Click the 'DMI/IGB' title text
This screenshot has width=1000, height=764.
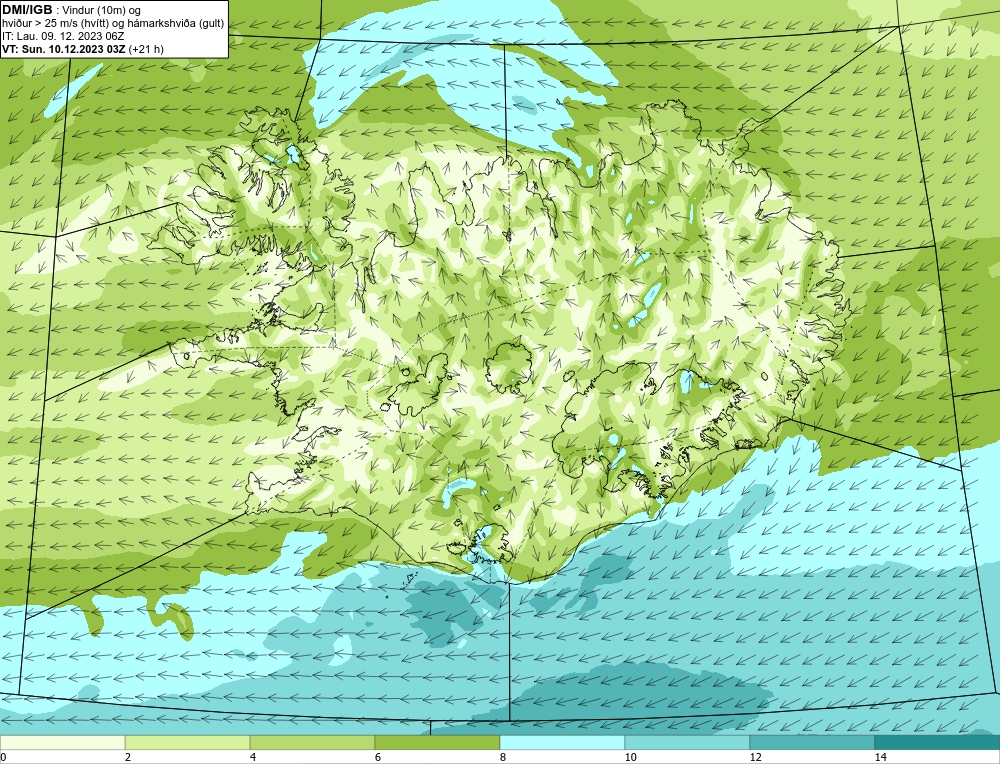click(x=27, y=10)
